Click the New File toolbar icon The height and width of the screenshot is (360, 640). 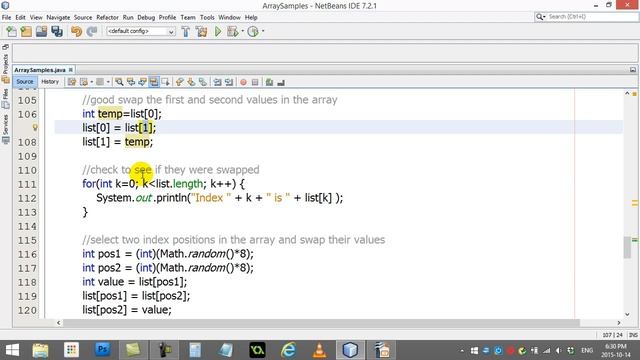[x=11, y=31]
